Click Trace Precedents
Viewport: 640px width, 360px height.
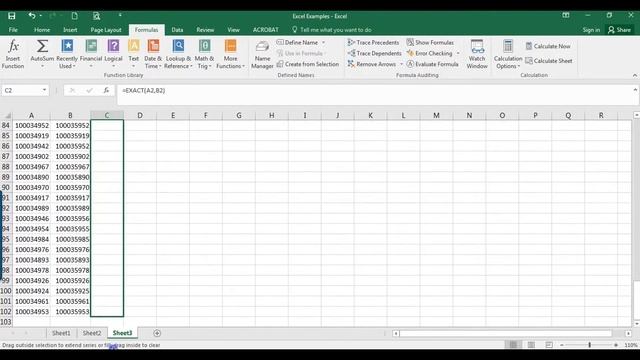373,42
